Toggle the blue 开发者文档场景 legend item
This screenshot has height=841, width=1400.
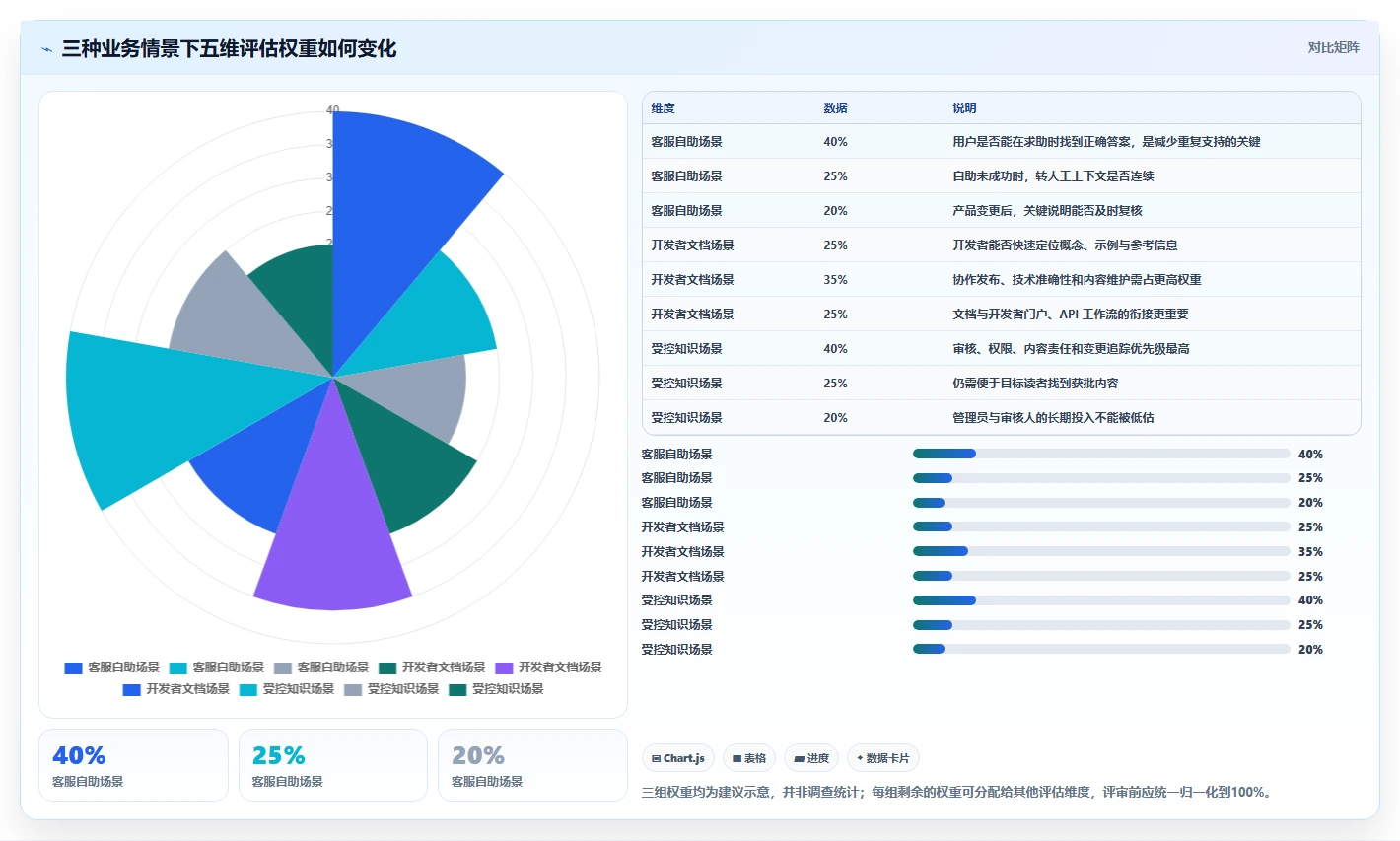click(x=175, y=689)
